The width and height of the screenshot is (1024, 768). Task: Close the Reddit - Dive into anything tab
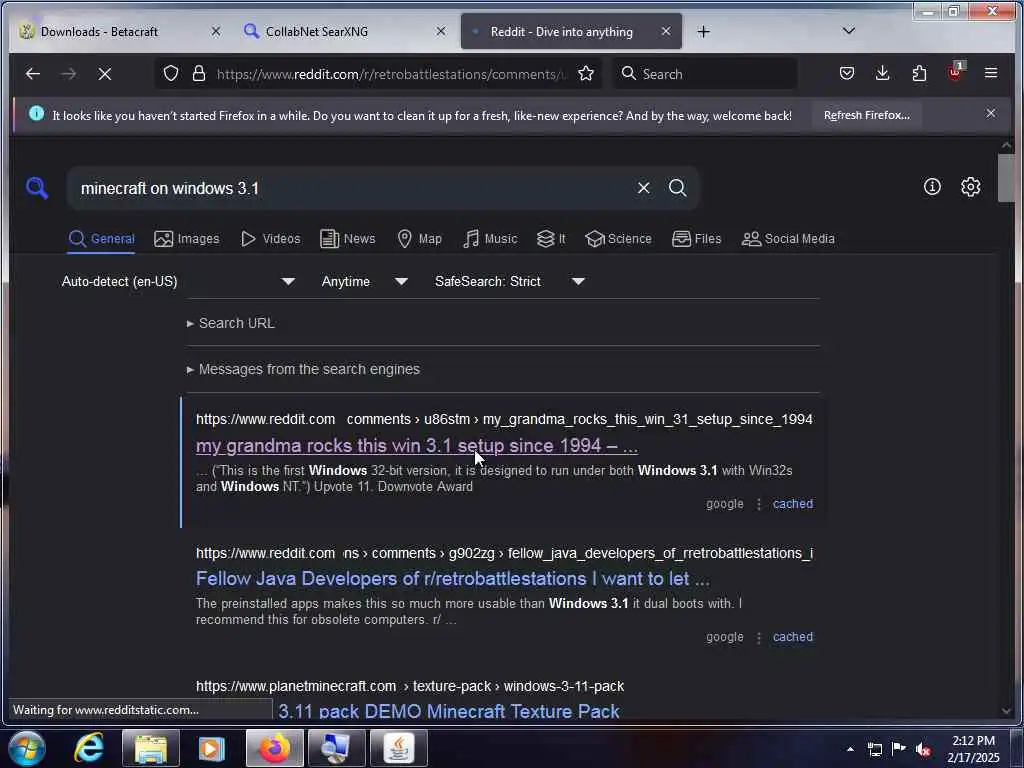tap(665, 31)
